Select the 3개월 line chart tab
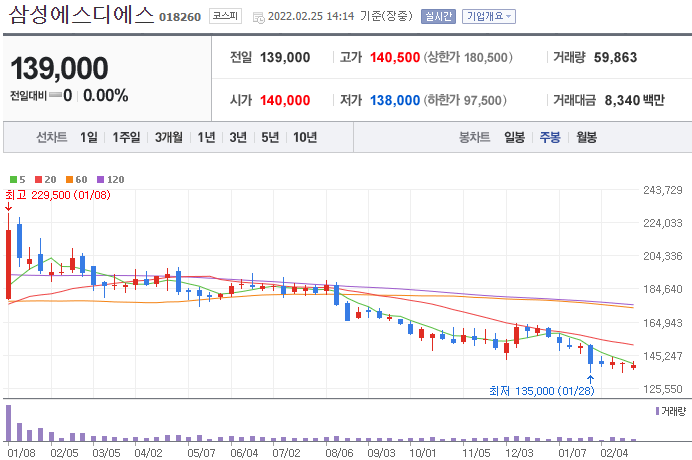Image resolution: width=692 pixels, height=460 pixels. click(169, 137)
